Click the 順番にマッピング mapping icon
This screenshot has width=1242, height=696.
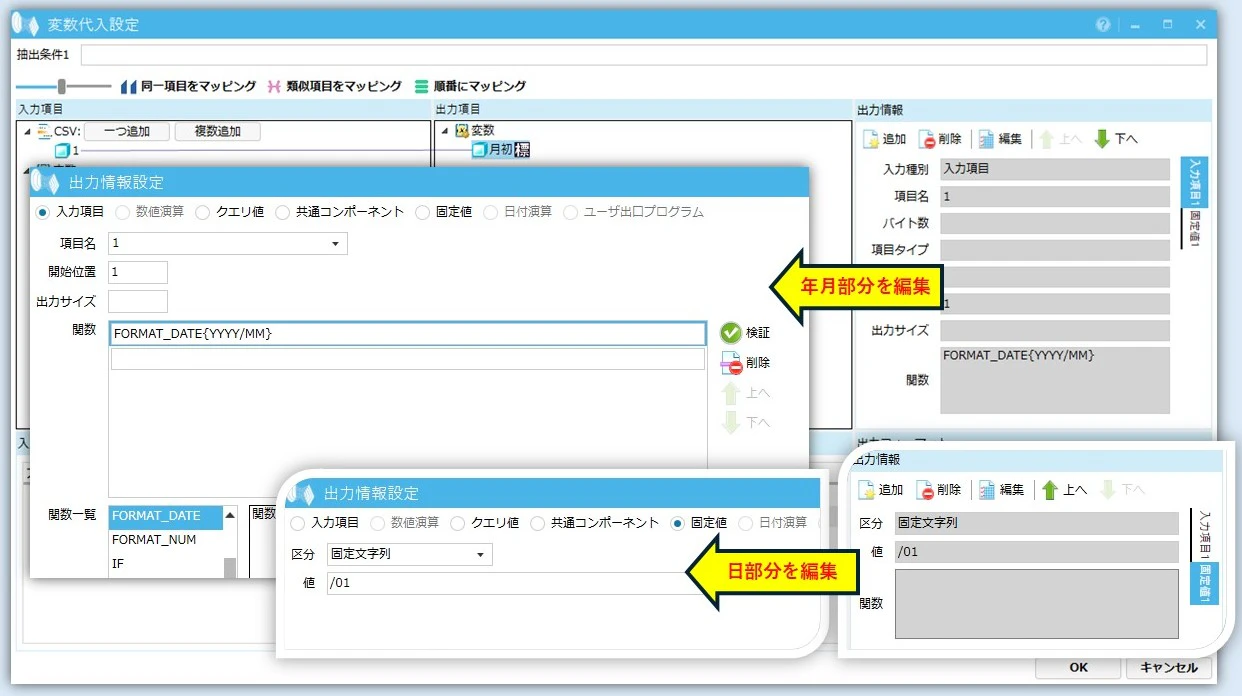(x=421, y=87)
